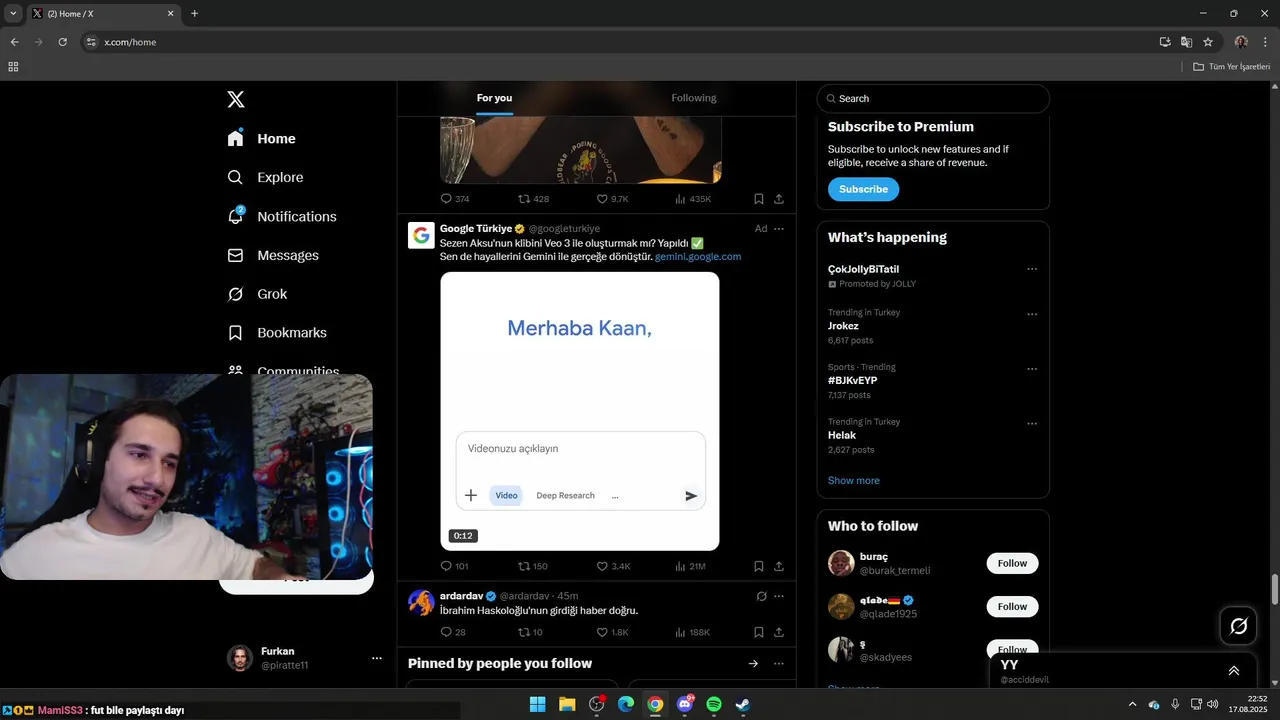Open account menu next to Furkan

[x=377, y=658]
